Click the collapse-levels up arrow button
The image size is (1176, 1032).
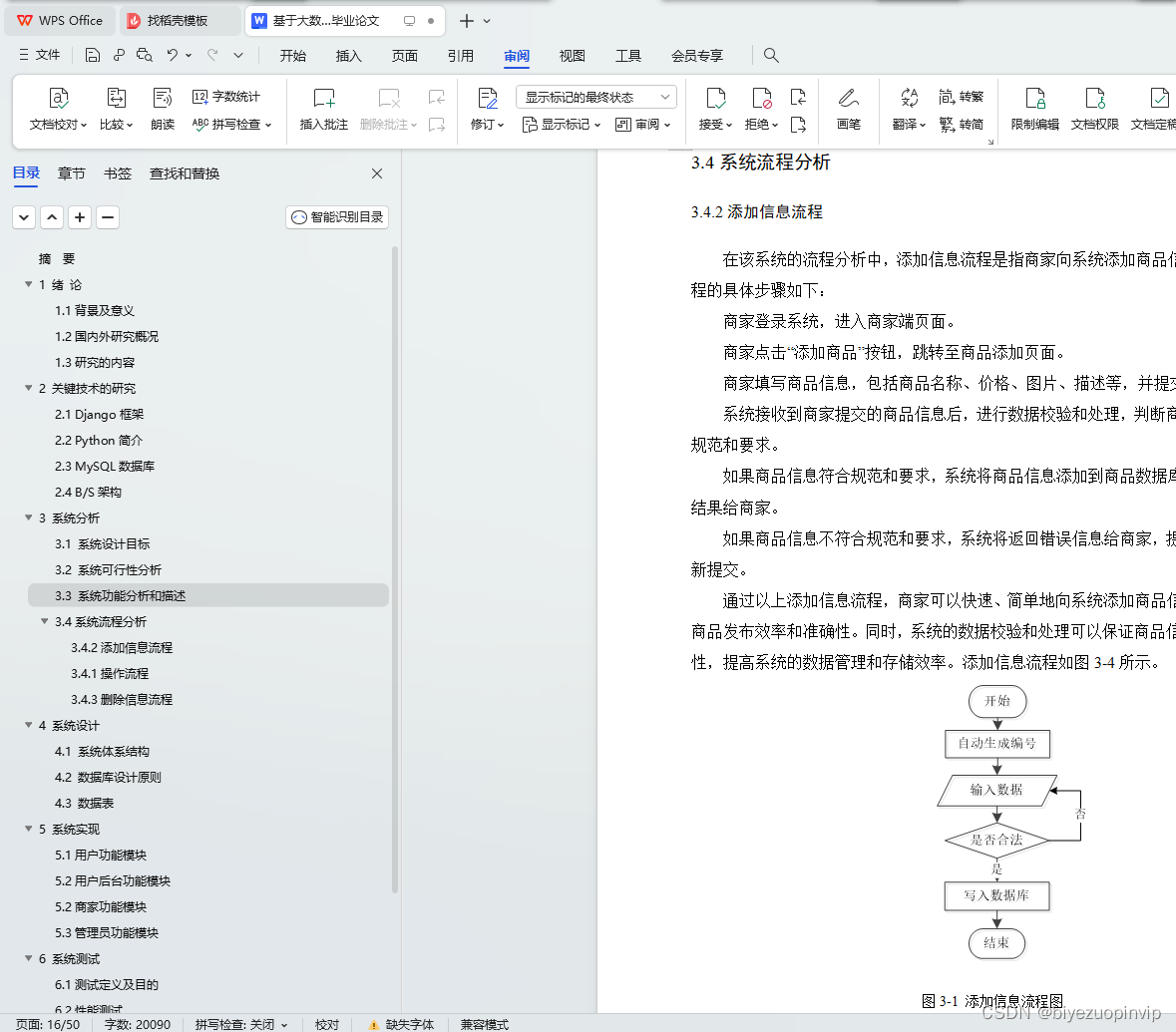click(52, 217)
